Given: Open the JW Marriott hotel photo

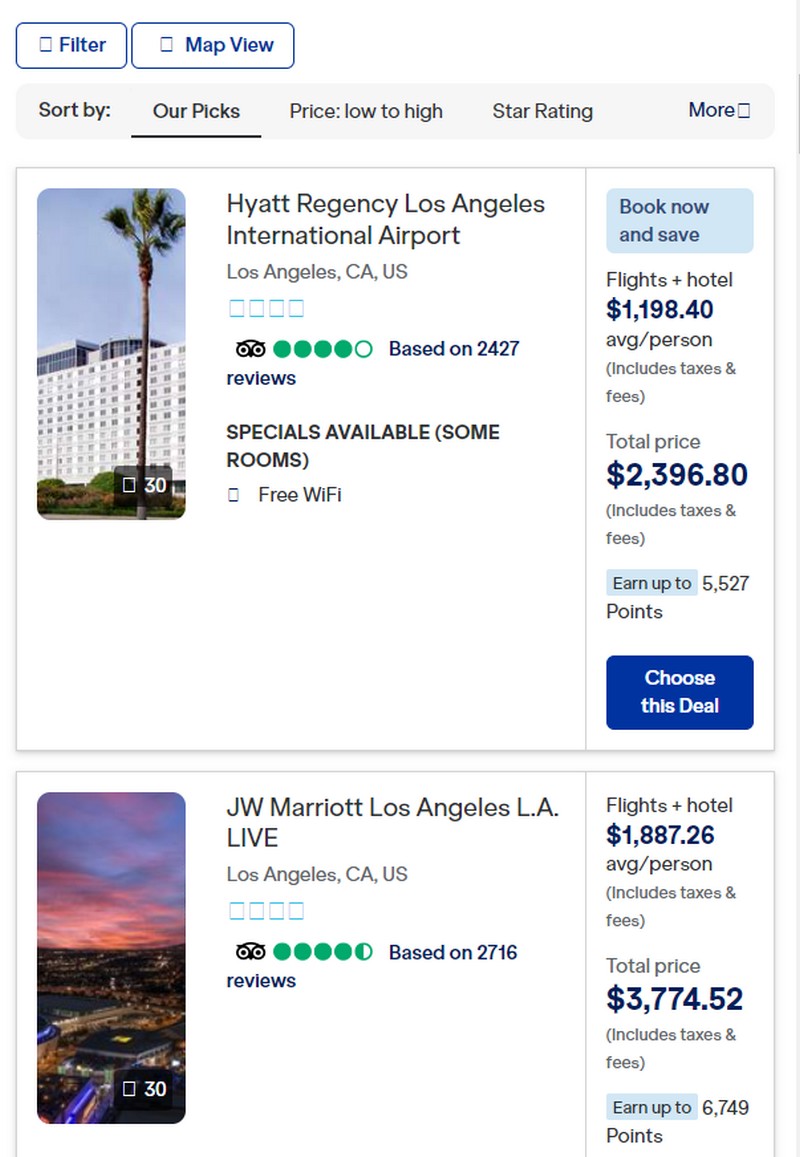Looking at the screenshot, I should click(111, 958).
